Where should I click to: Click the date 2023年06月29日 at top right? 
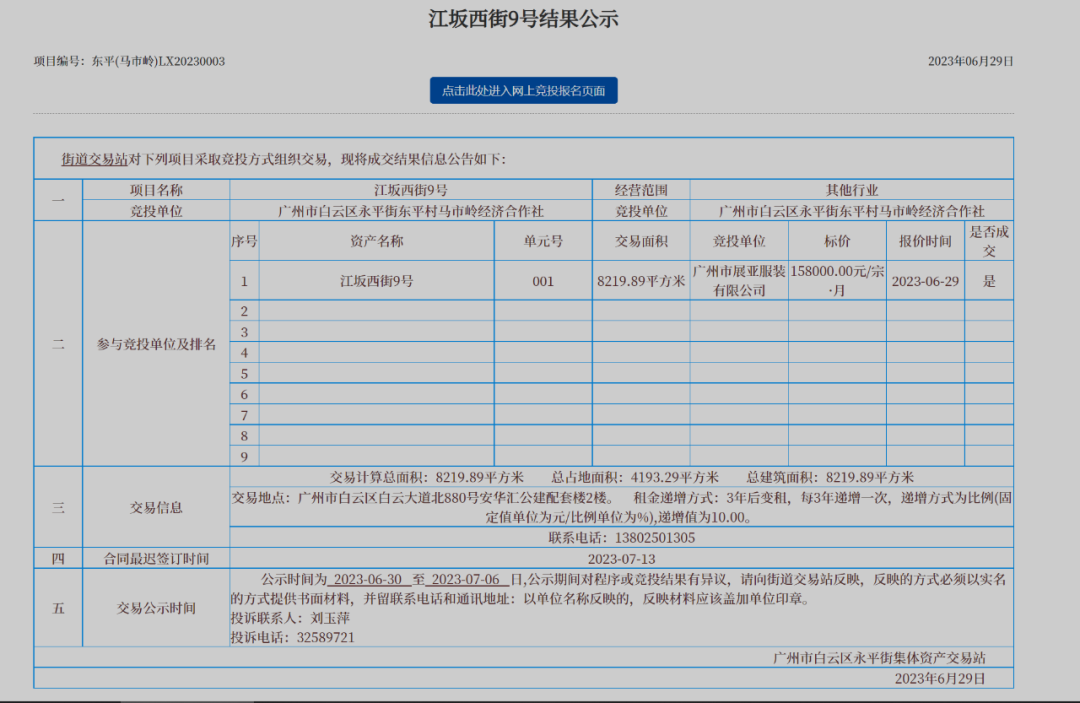[970, 61]
